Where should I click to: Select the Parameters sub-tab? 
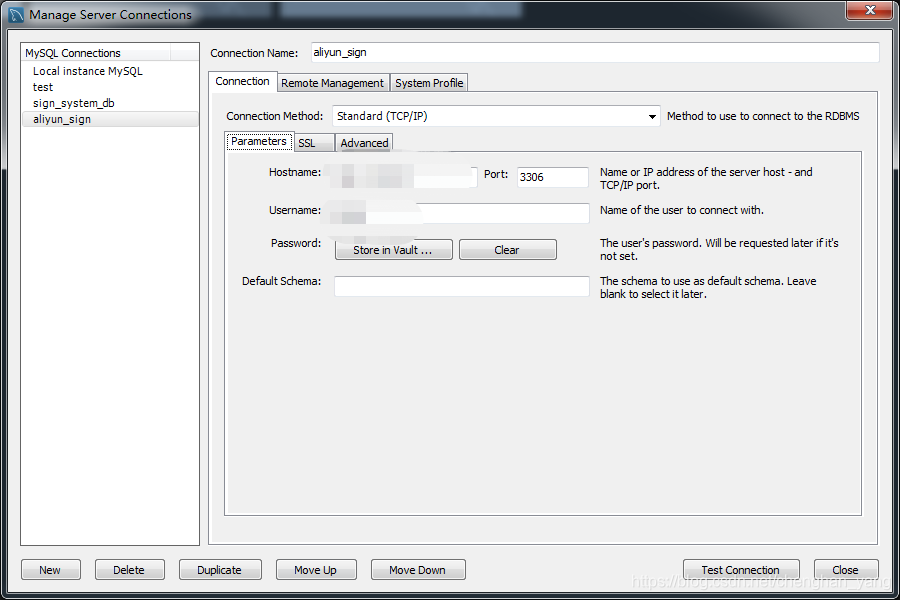pyautogui.click(x=259, y=141)
